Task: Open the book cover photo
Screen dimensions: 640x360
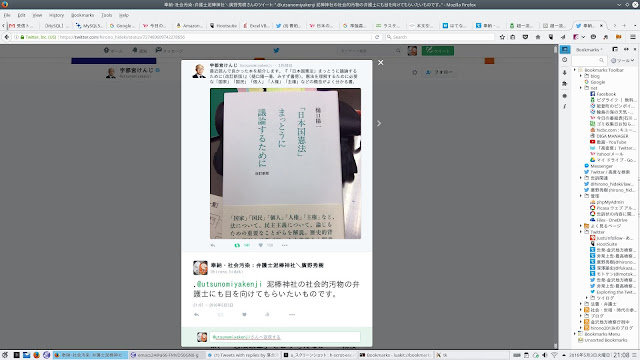Action: [x=285, y=163]
